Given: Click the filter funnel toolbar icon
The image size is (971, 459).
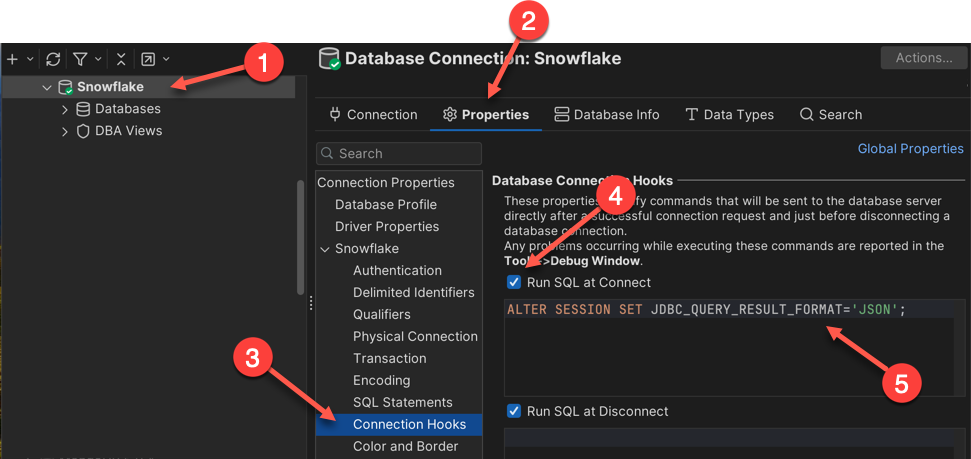Looking at the screenshot, I should 80,59.
